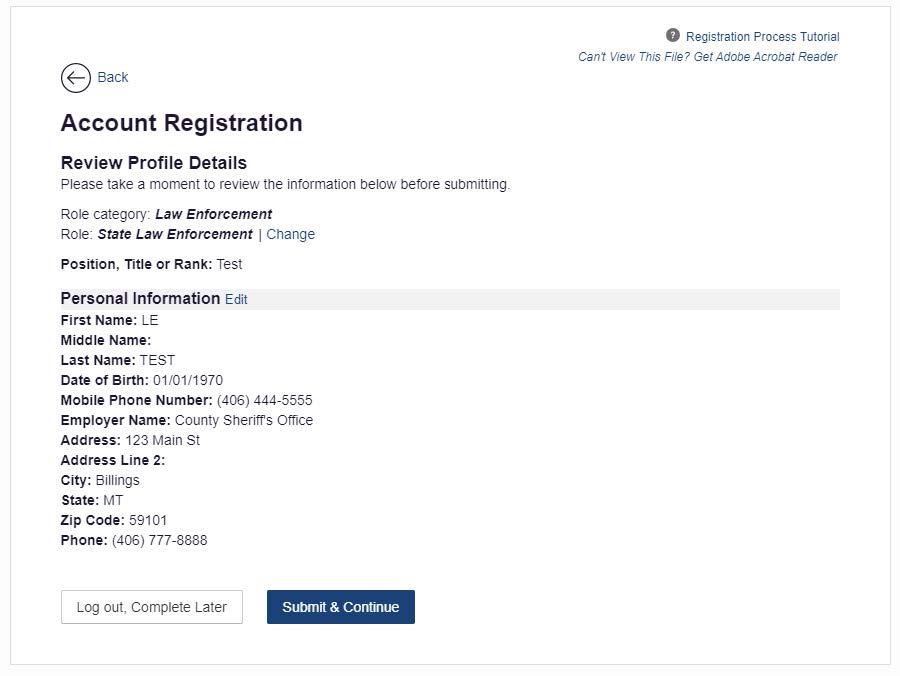Open the Get Adobe Acrobat Reader link

tap(708, 57)
